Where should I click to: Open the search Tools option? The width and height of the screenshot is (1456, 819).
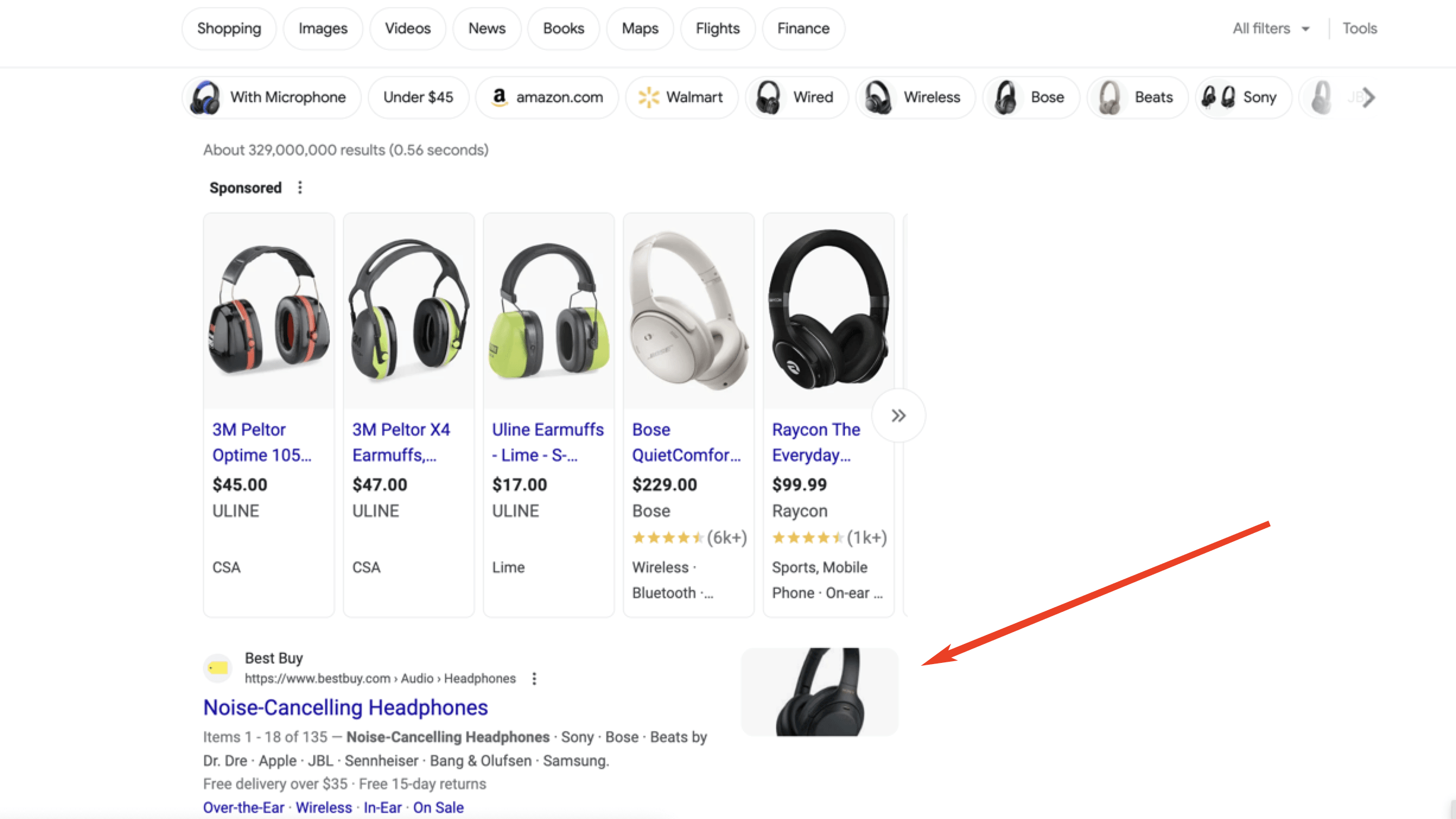click(x=1359, y=28)
